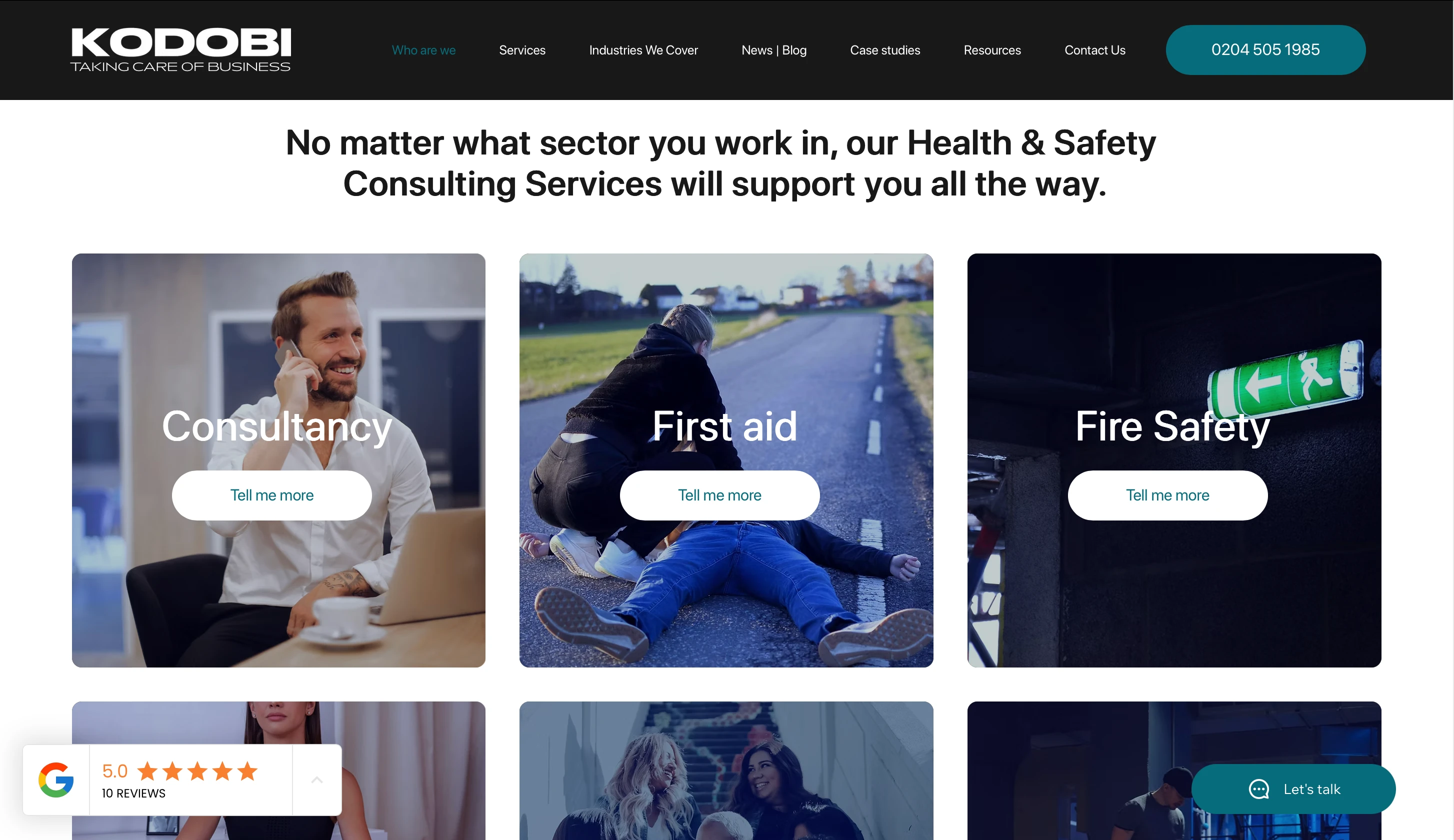Go to Contact Us page
The image size is (1454, 840).
coord(1094,50)
